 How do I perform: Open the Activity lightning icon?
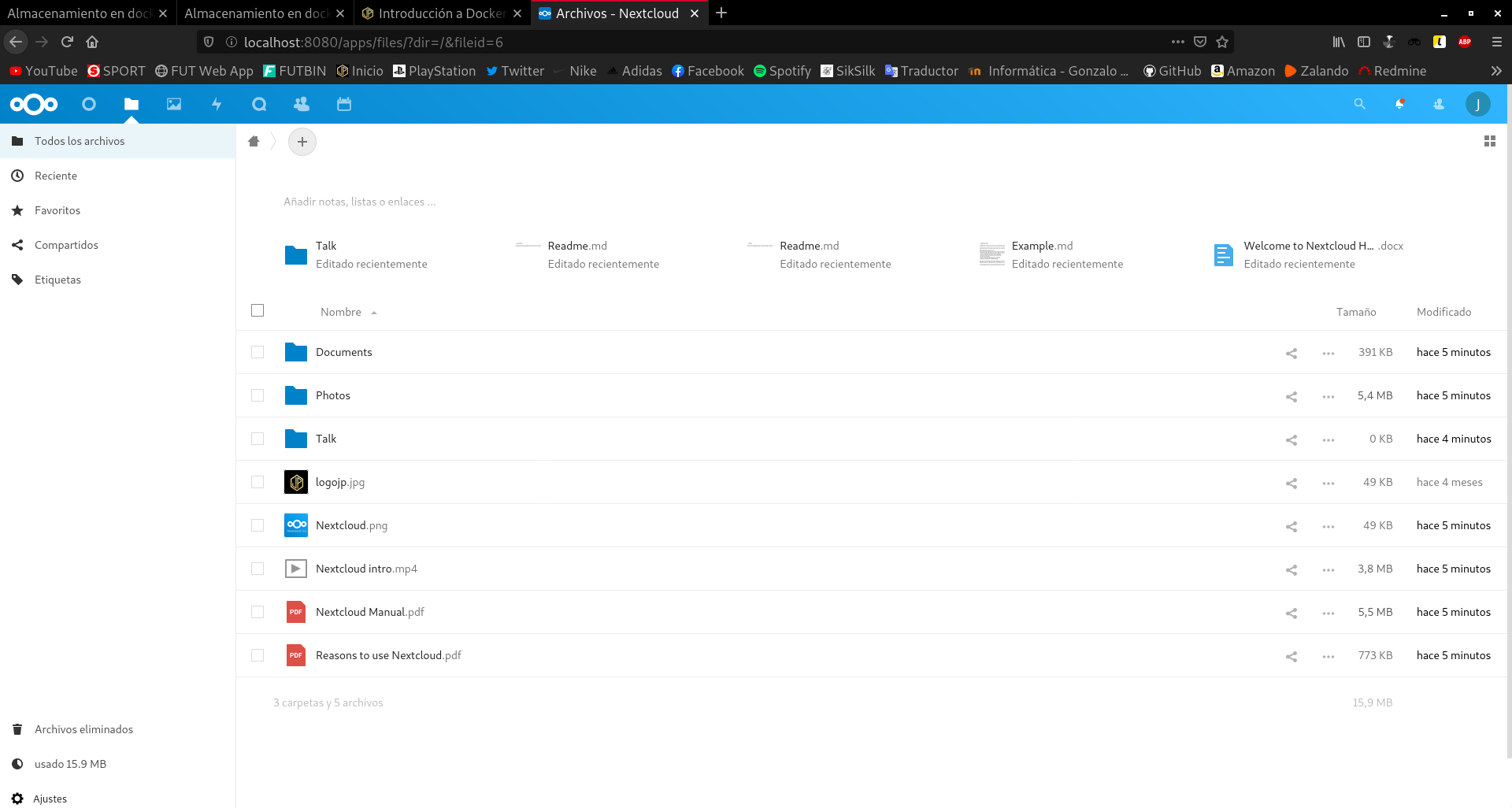point(217,104)
